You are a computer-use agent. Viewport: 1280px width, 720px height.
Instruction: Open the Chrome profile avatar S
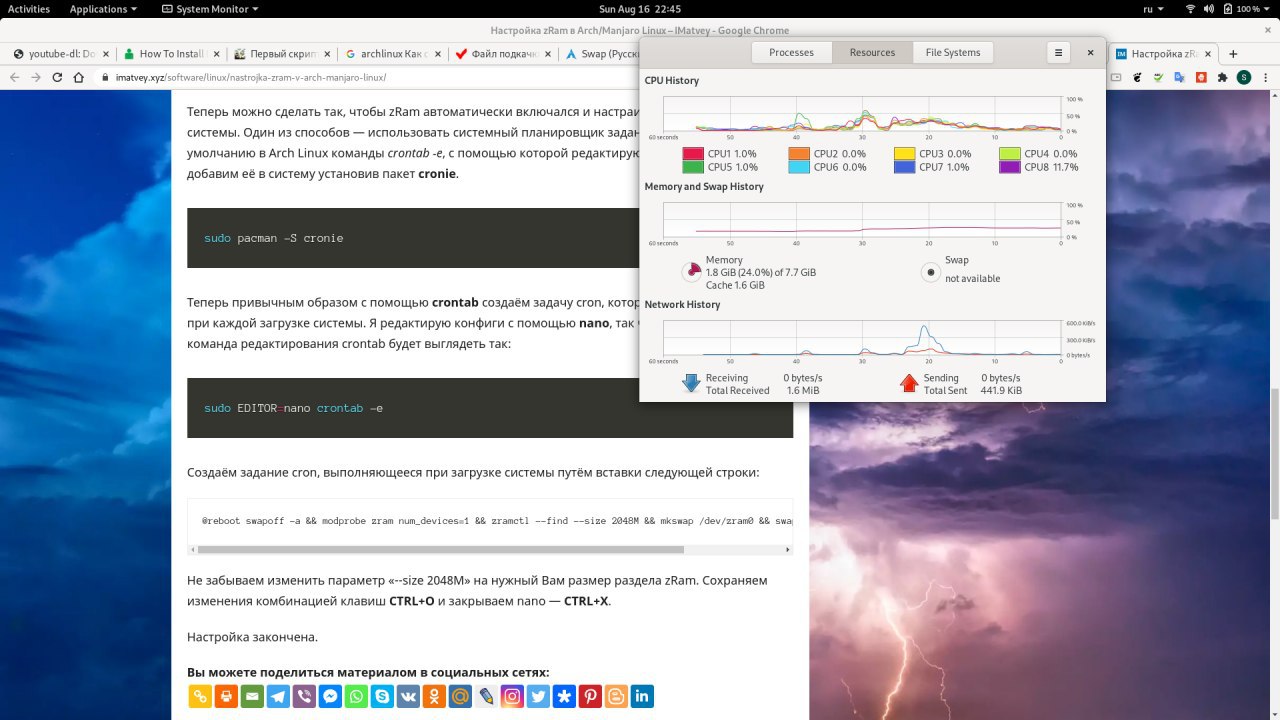click(1243, 77)
